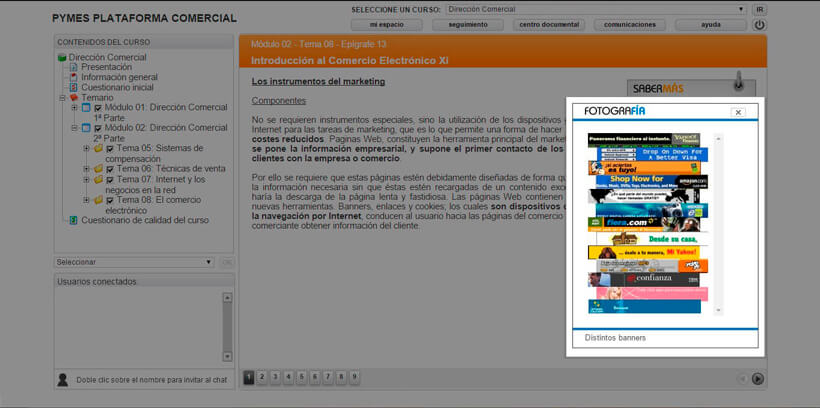Viewport: 820px width, 408px height.
Task: Click the banners image in Fotografía popup
Action: click(x=648, y=223)
